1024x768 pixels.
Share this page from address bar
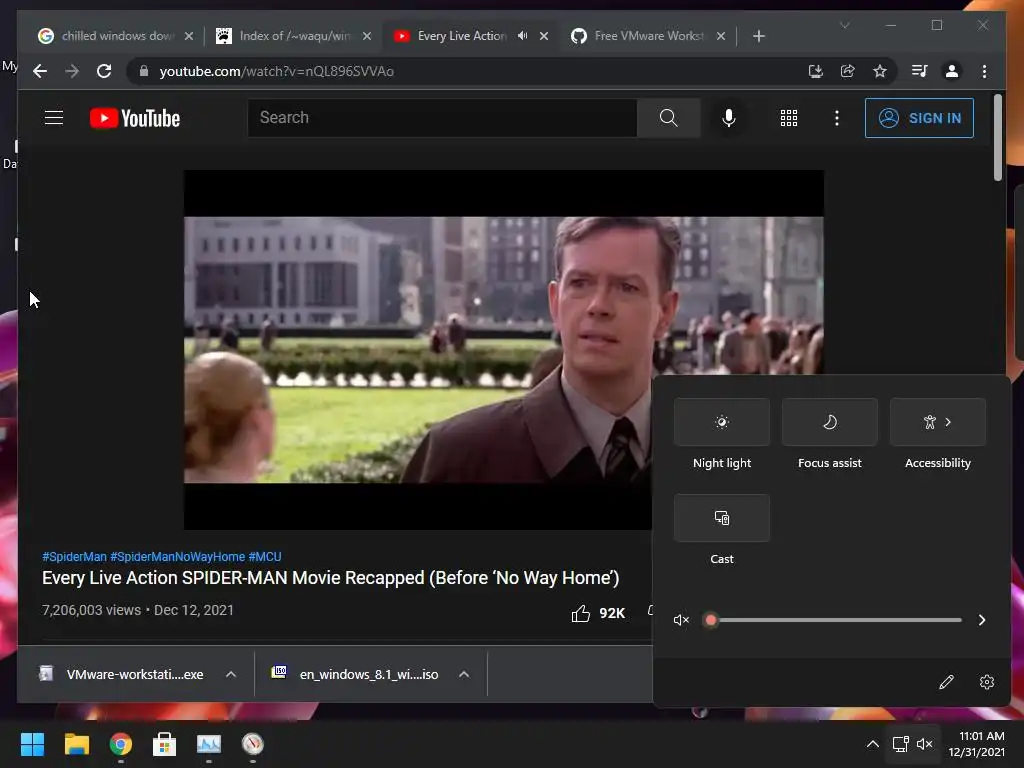848,71
